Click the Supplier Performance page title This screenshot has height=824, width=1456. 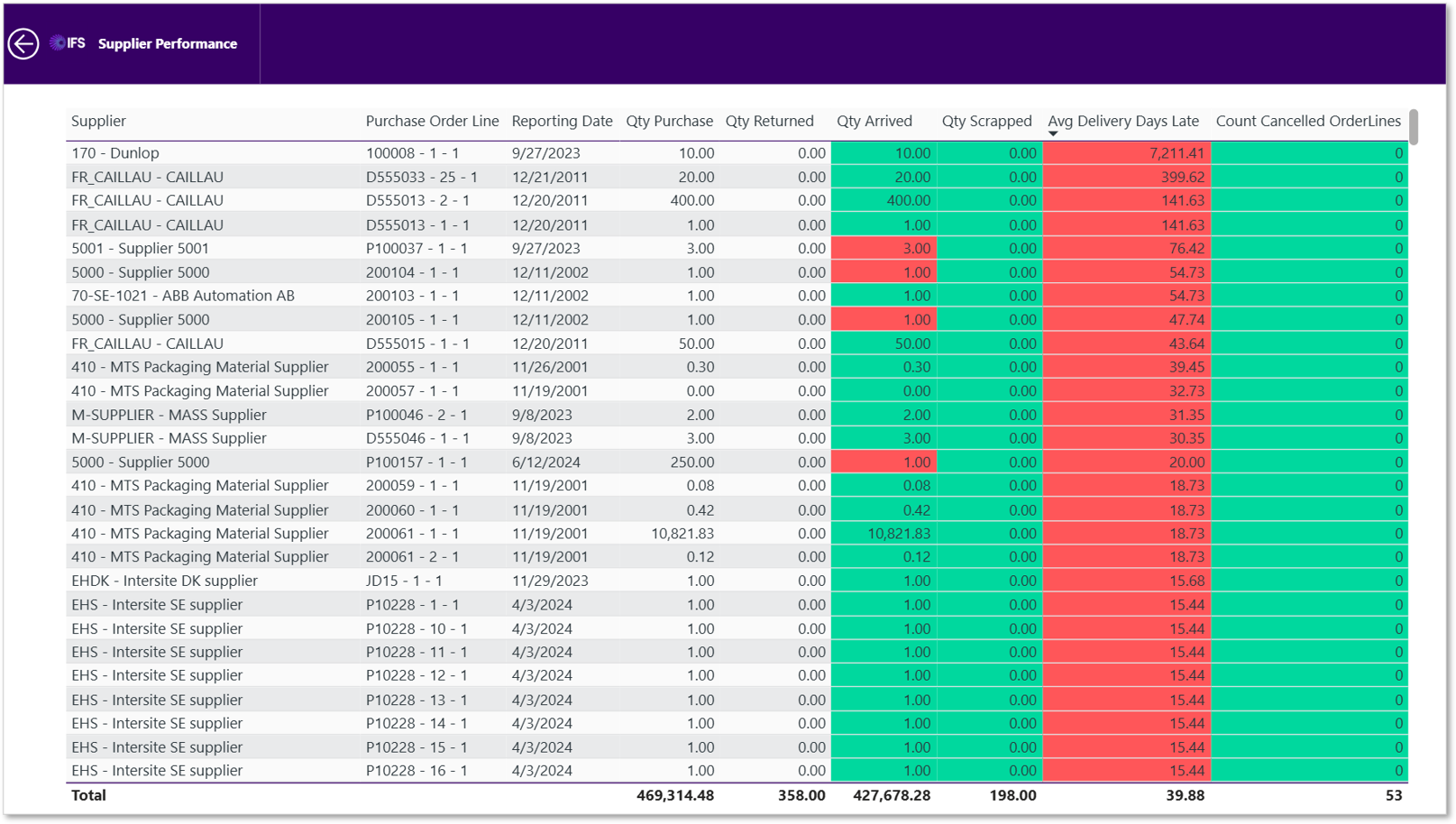(168, 43)
